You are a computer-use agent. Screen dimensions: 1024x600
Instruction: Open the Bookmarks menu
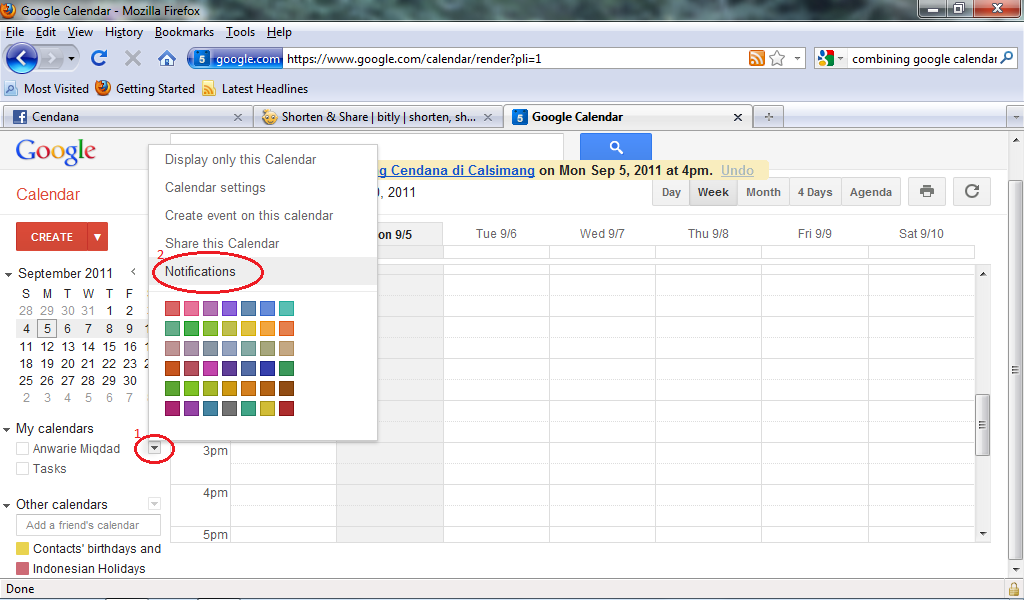pyautogui.click(x=184, y=32)
